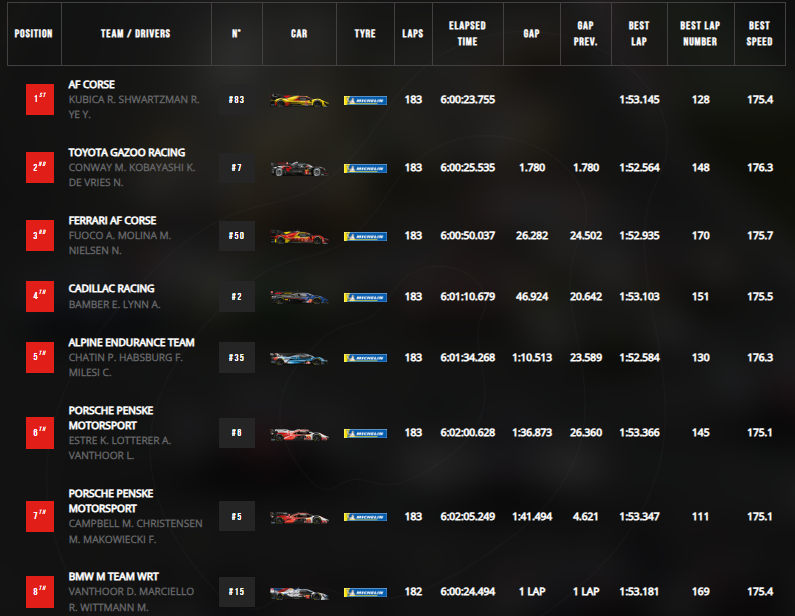Click best speed 175.7
The height and width of the screenshot is (616, 795).
(x=760, y=236)
